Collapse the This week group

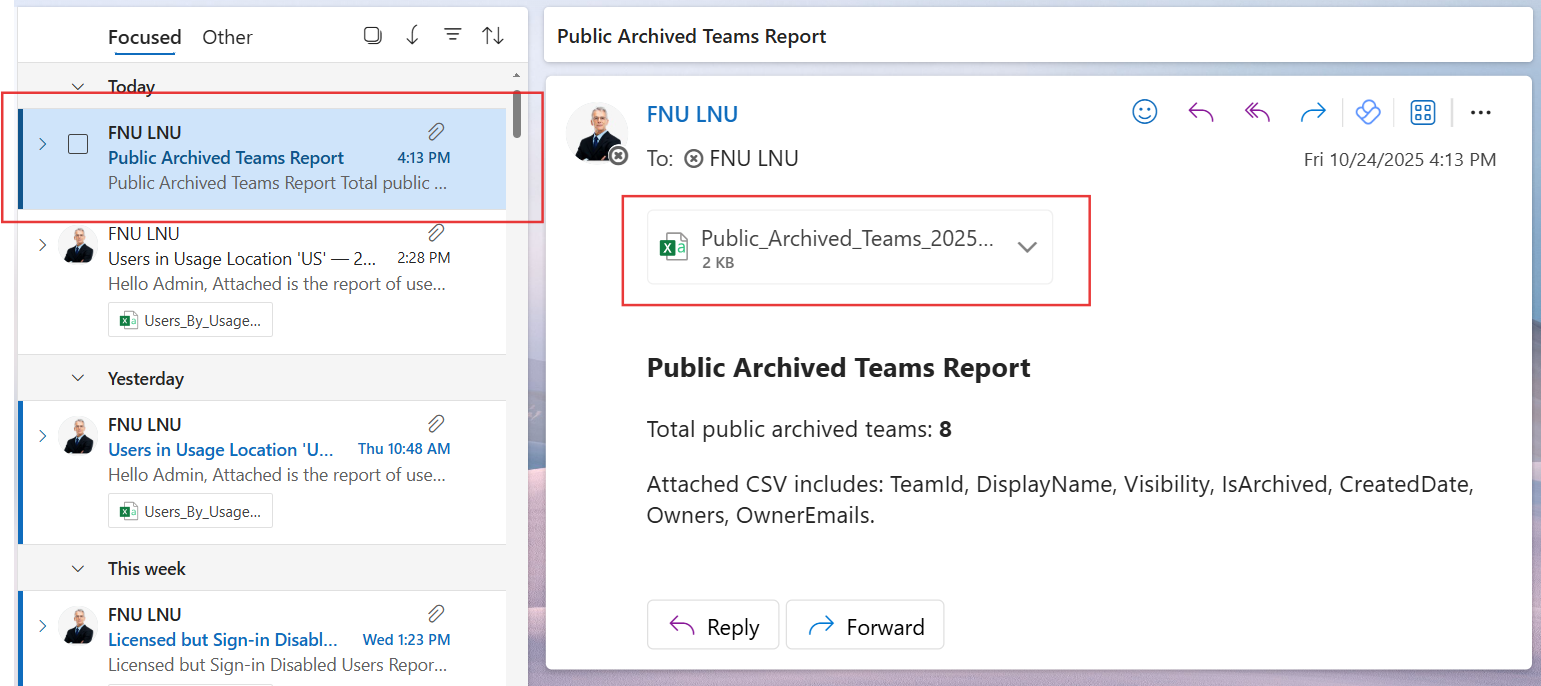[77, 569]
